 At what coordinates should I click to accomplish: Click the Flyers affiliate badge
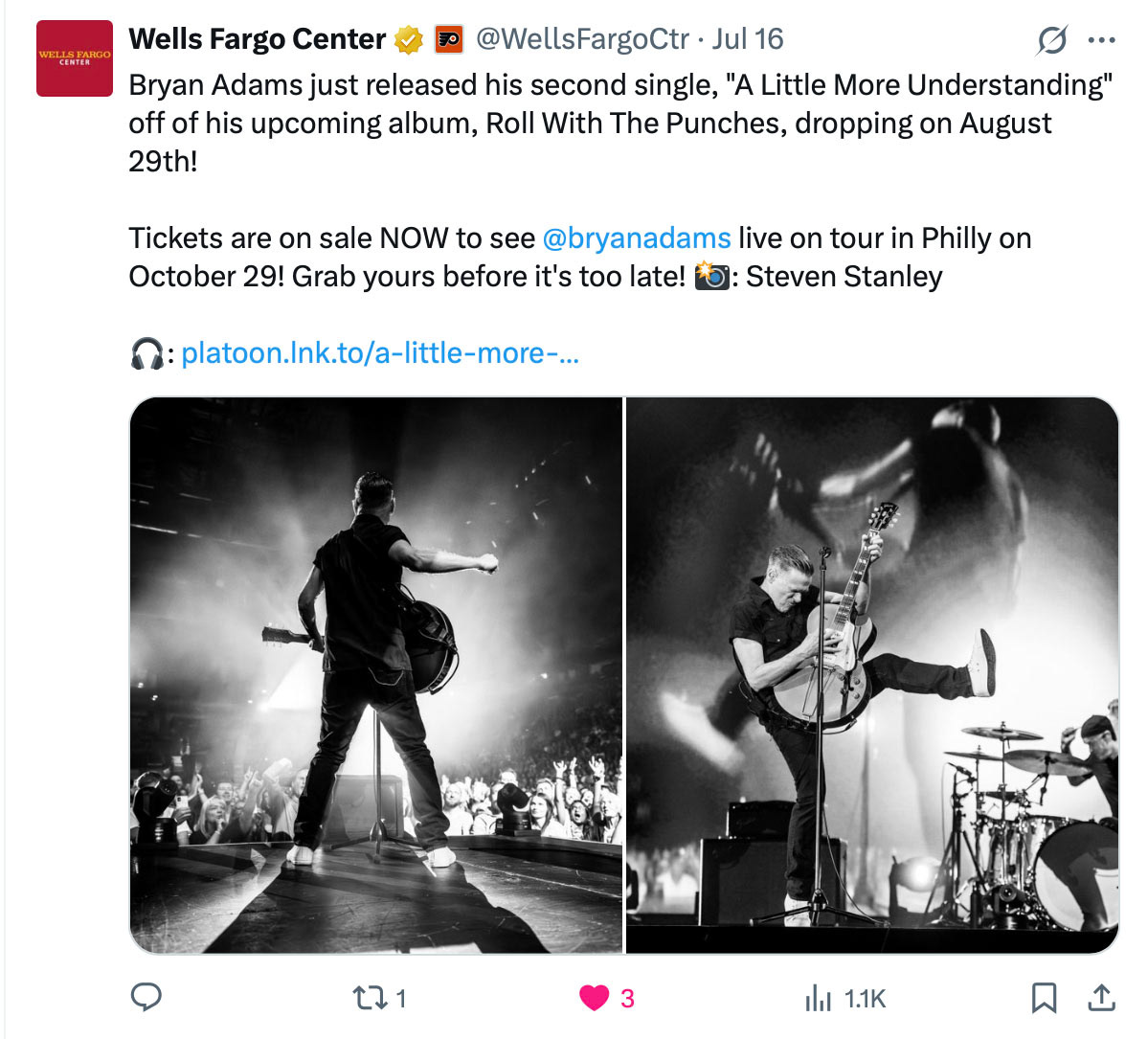449,40
